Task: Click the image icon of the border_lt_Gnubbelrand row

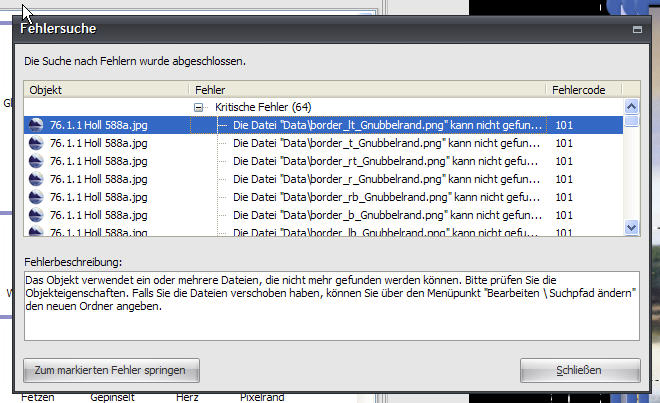Action: (x=37, y=125)
